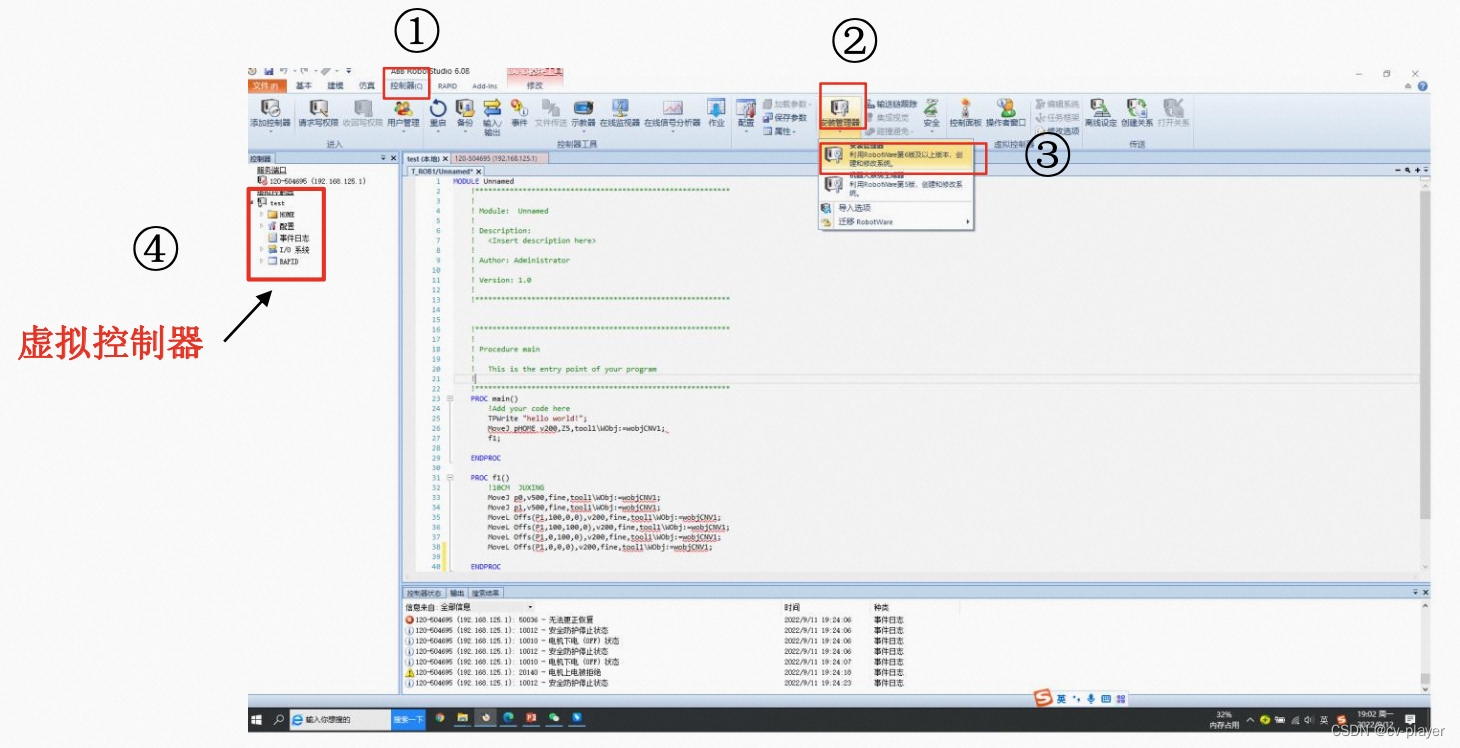
Task: Click 保存参数 (Save Parameters)
Action: point(785,117)
